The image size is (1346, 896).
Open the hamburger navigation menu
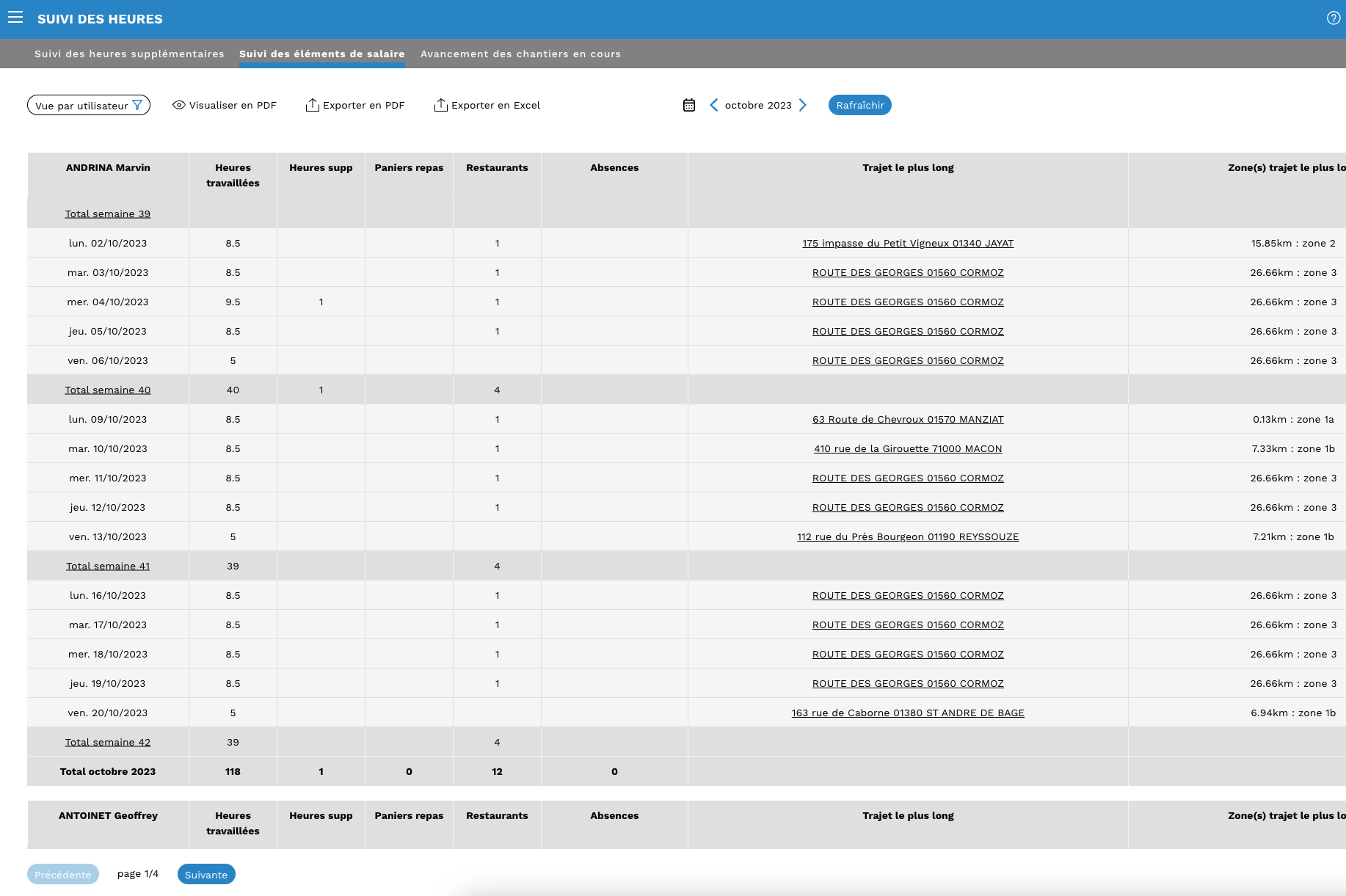(x=15, y=18)
